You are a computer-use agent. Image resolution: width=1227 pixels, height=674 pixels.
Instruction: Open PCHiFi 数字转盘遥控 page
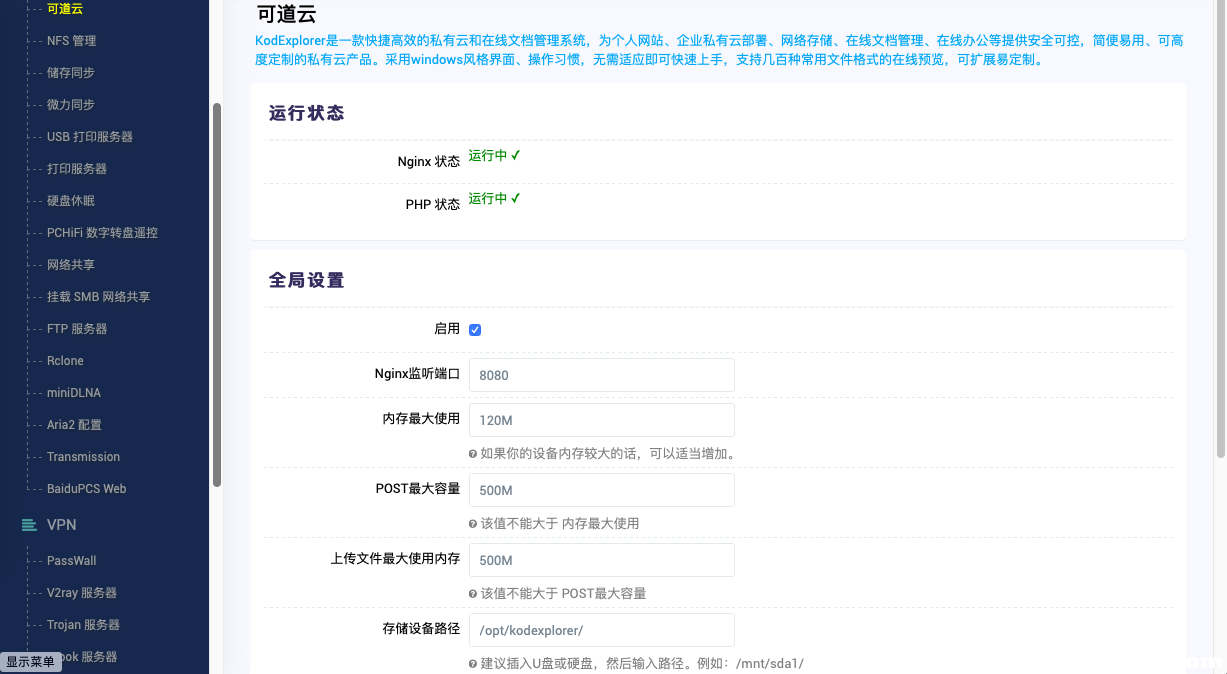(102, 233)
